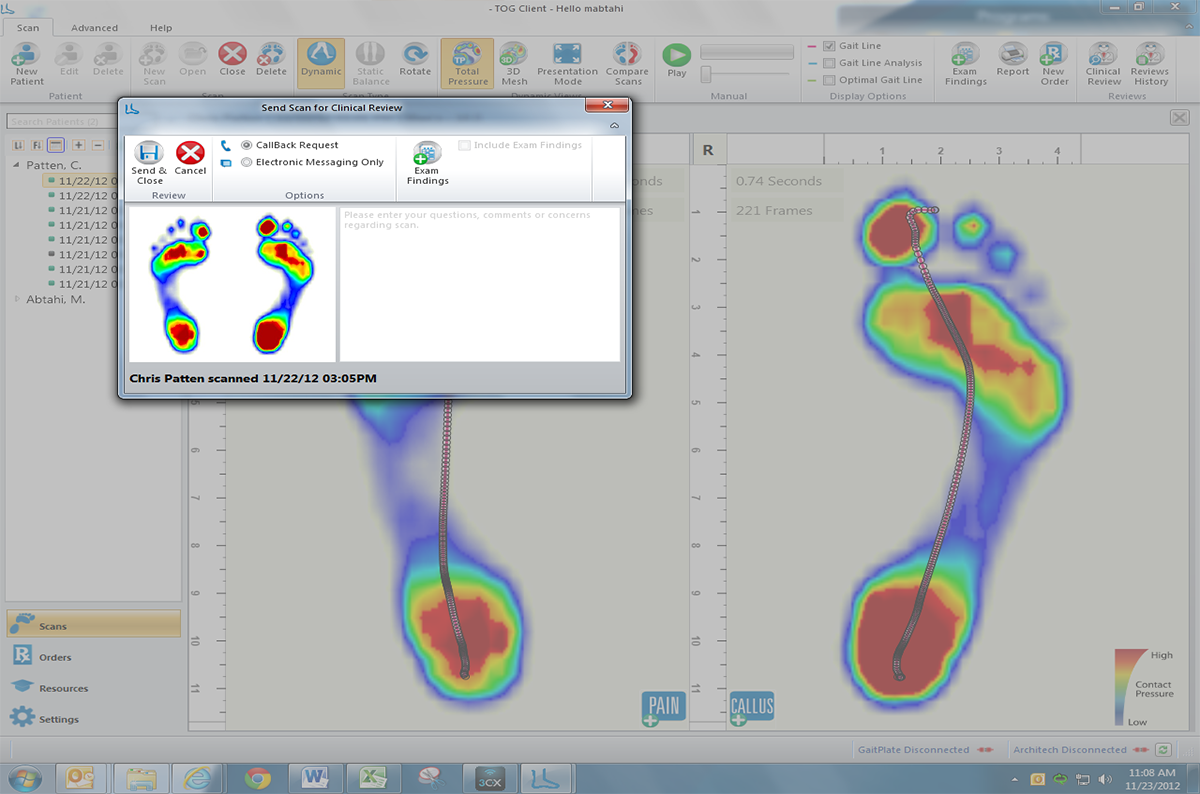Image resolution: width=1200 pixels, height=794 pixels.
Task: Click Send & Close in the review dialog
Action: (149, 160)
